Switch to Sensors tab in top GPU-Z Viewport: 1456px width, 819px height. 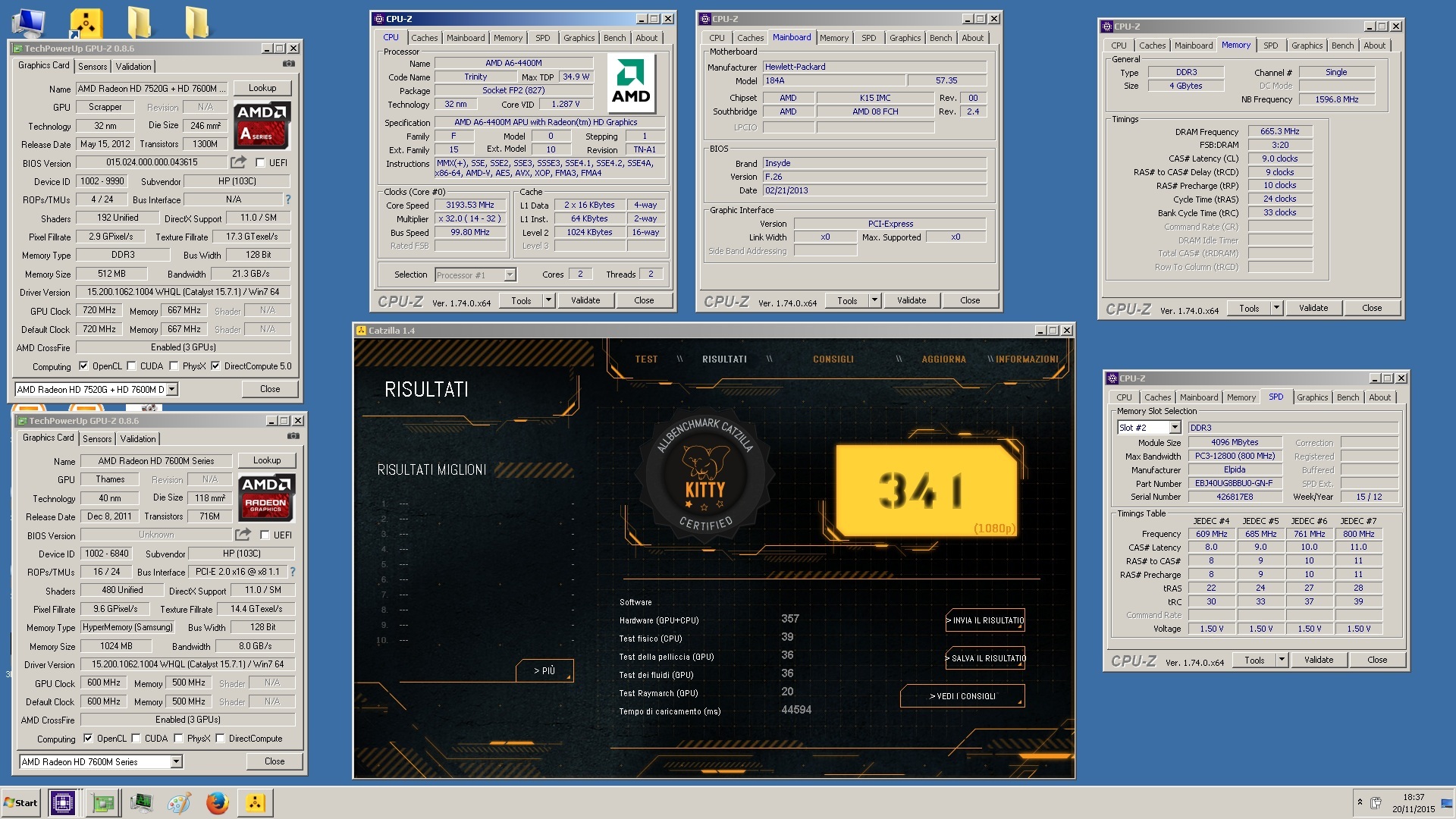93,67
